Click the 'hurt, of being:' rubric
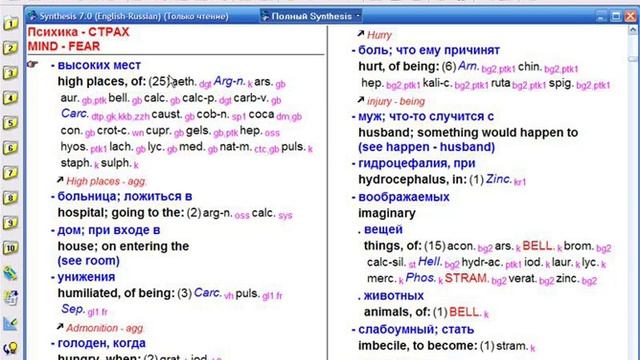640x360 pixels. coord(398,66)
